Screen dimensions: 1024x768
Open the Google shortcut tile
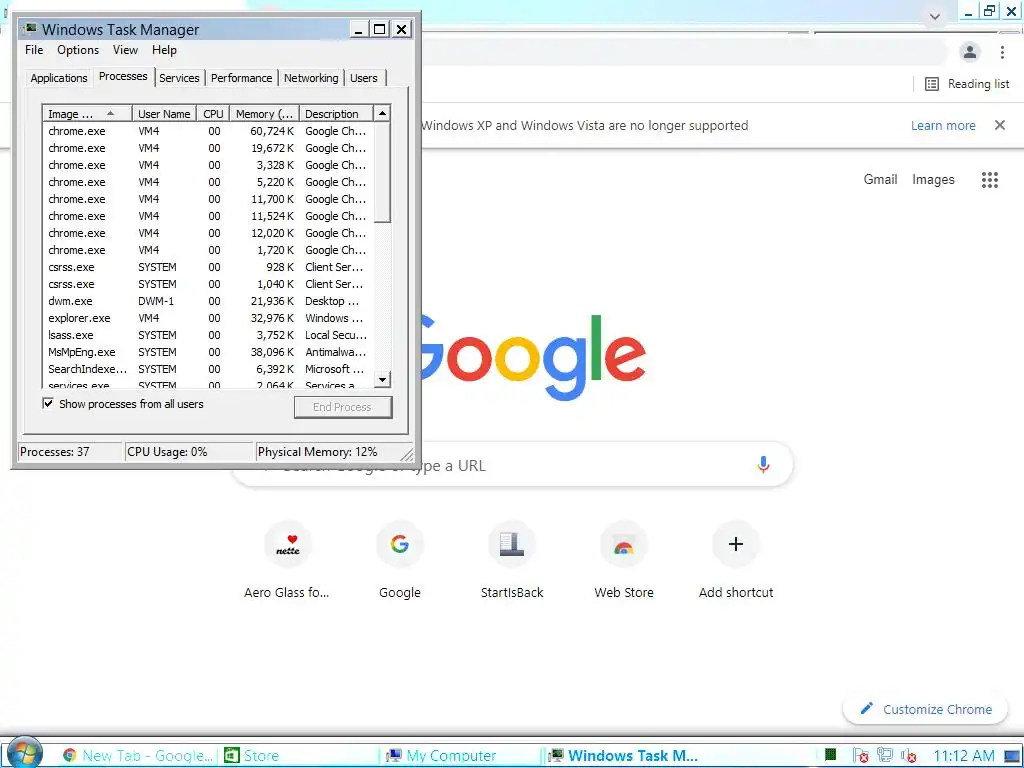tap(400, 560)
